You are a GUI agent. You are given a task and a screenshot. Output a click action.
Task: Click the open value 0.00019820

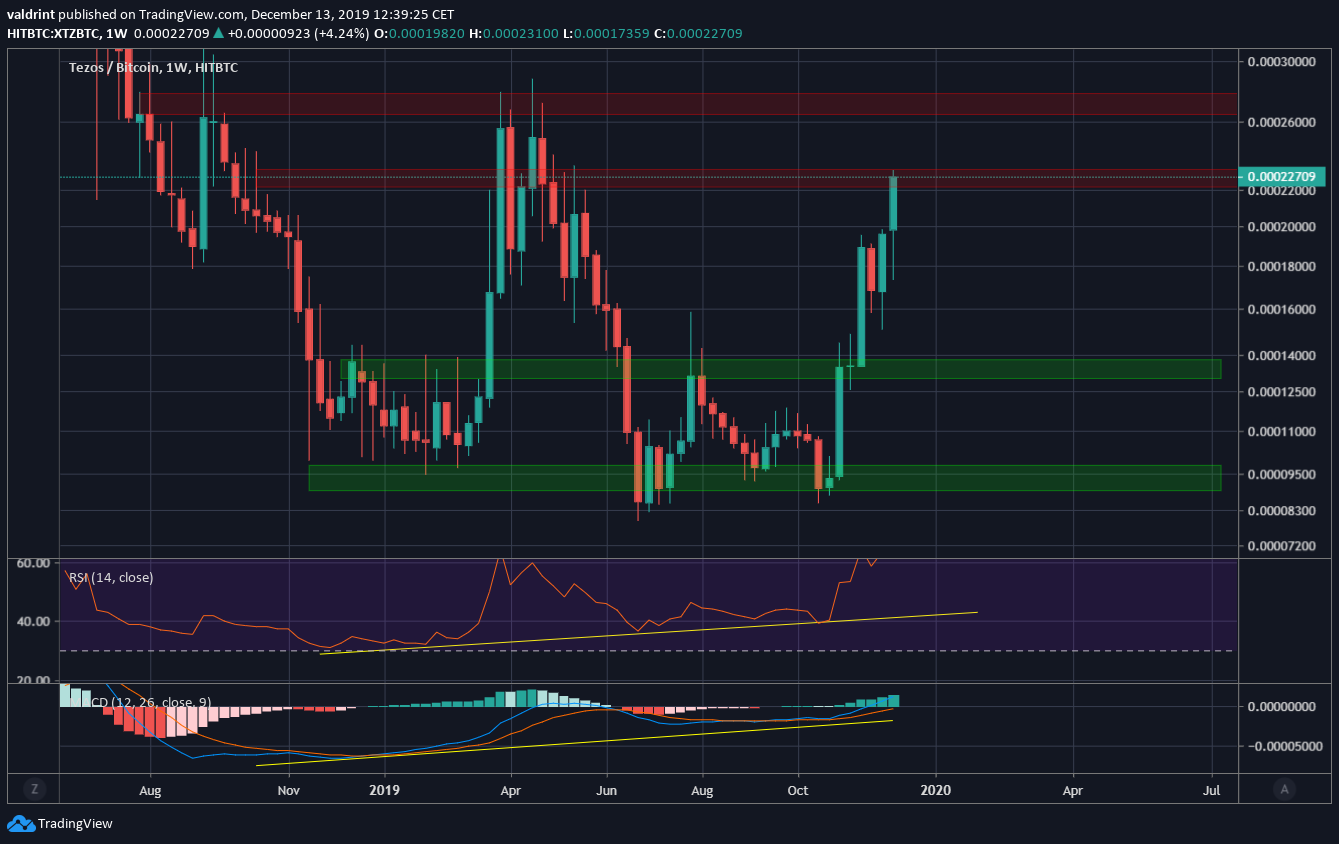[x=423, y=32]
